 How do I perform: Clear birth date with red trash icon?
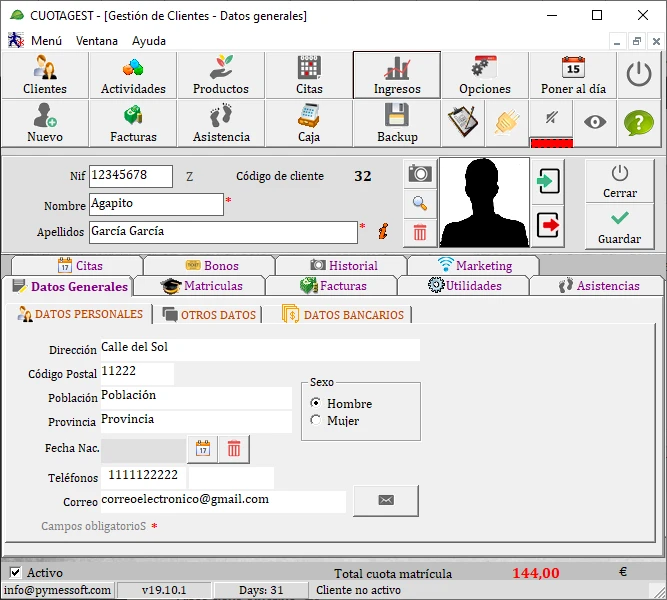tap(234, 449)
